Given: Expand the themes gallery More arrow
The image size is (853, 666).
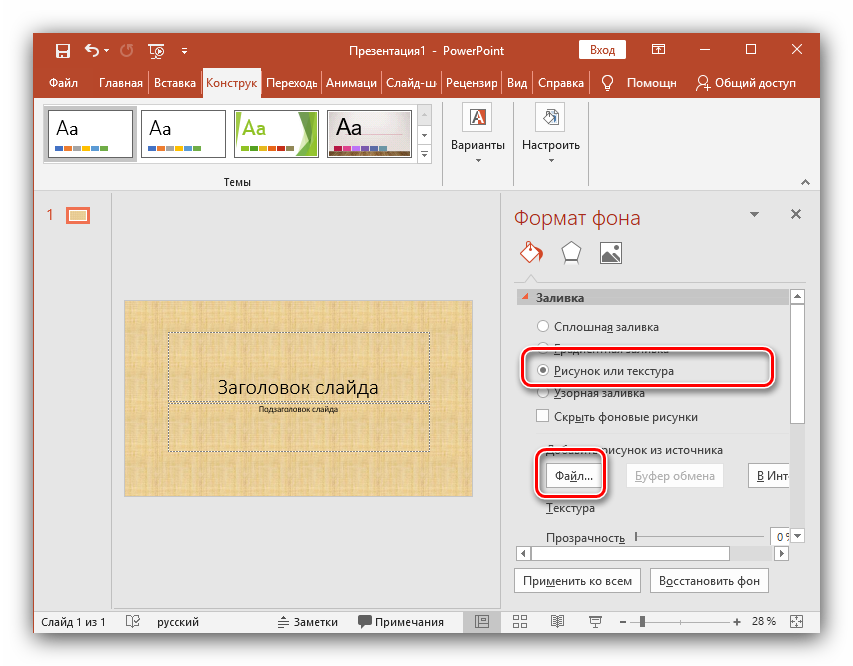Looking at the screenshot, I should tap(424, 155).
